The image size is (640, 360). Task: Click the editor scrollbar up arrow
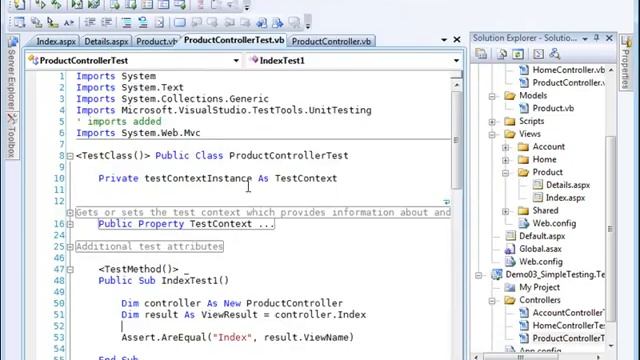tap(456, 85)
